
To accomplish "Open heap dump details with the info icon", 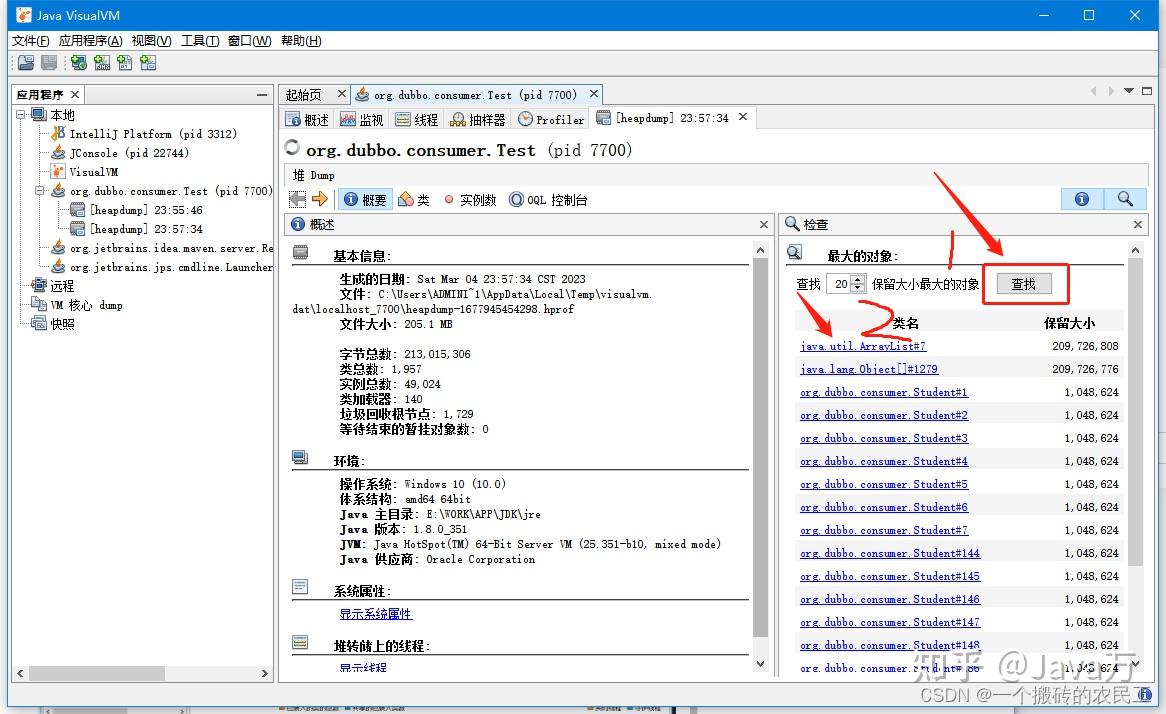I will coord(1081,198).
